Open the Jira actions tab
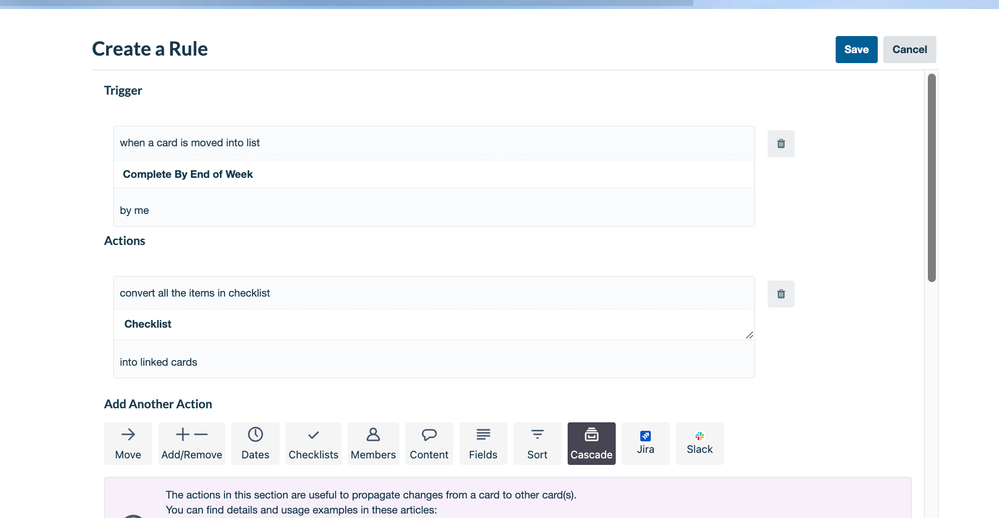999x518 pixels. [645, 443]
